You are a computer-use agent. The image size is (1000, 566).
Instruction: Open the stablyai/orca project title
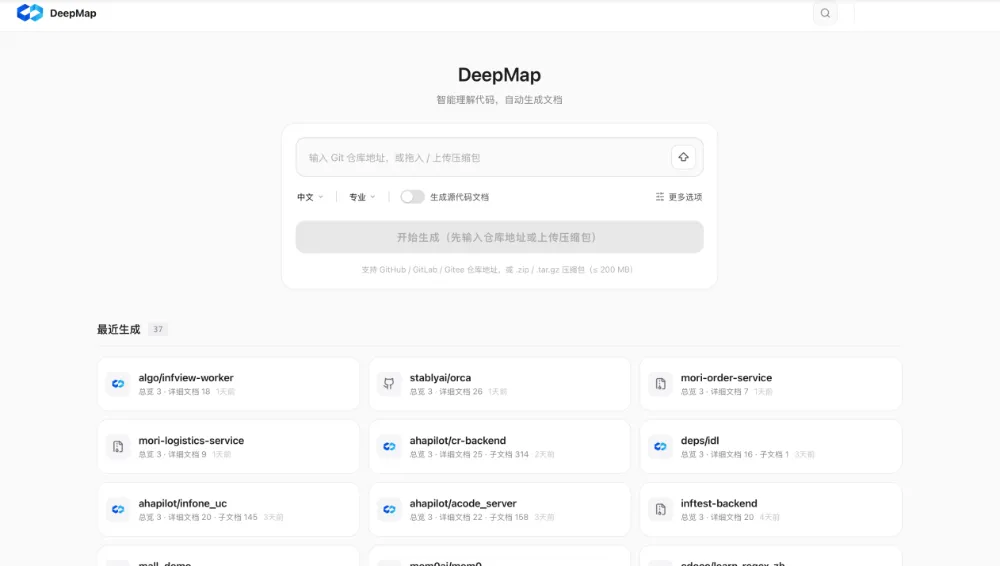pos(440,378)
